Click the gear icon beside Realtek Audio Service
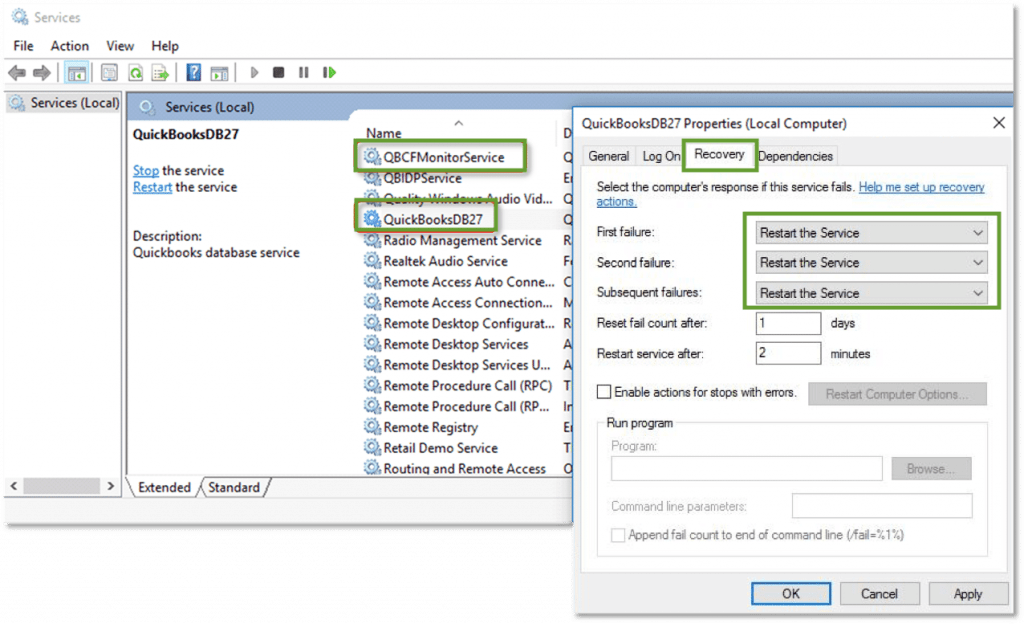 pos(372,261)
